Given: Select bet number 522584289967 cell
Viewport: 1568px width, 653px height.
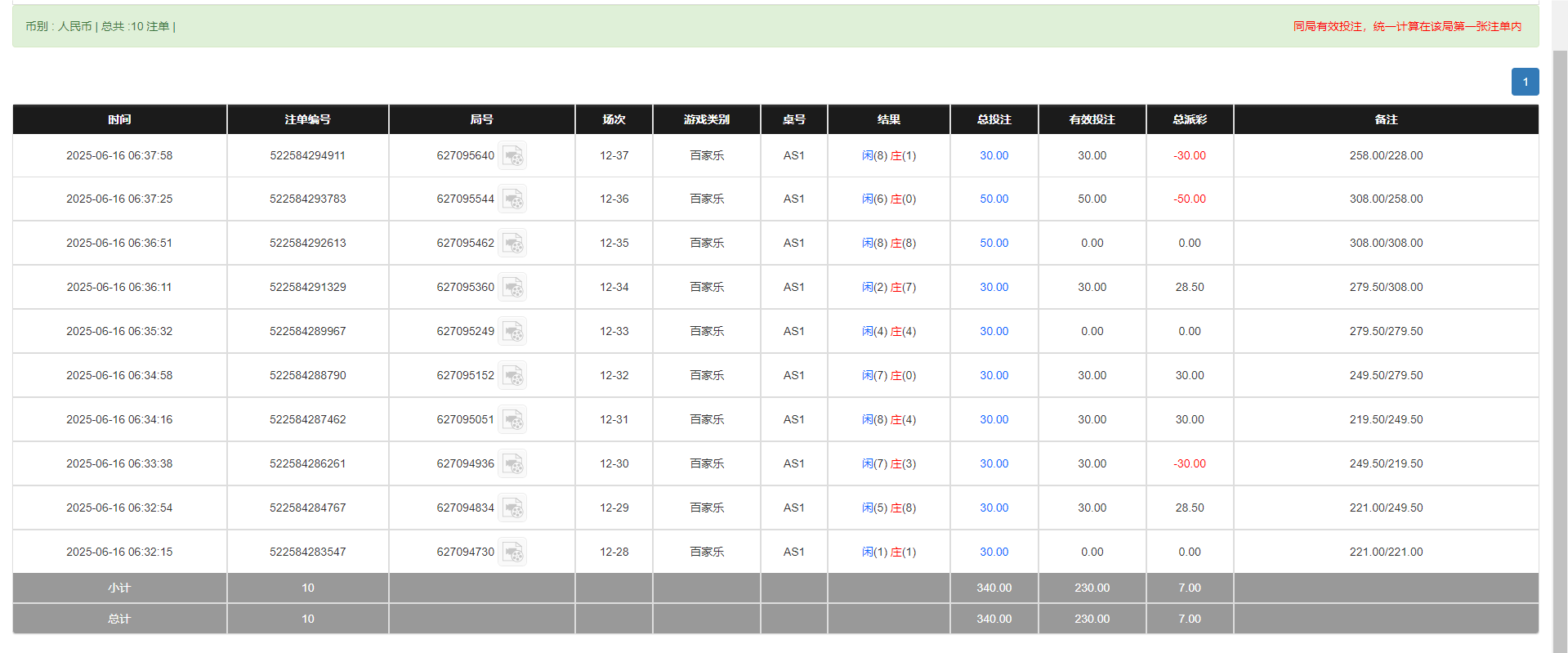Looking at the screenshot, I should point(307,331).
